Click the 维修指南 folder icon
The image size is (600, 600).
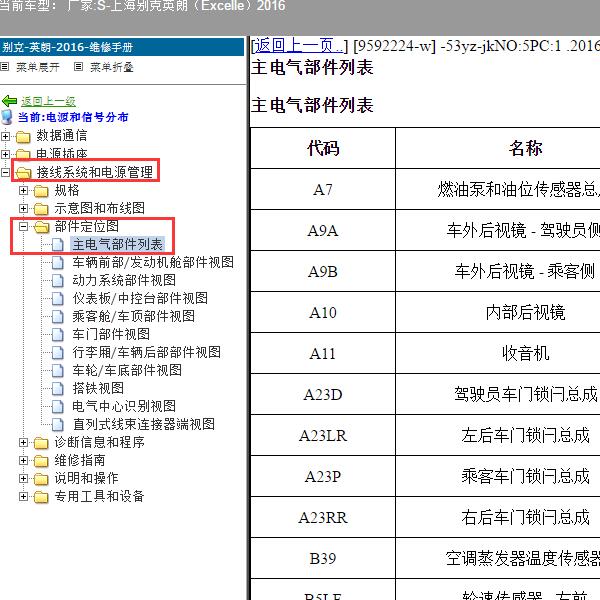tap(41, 461)
